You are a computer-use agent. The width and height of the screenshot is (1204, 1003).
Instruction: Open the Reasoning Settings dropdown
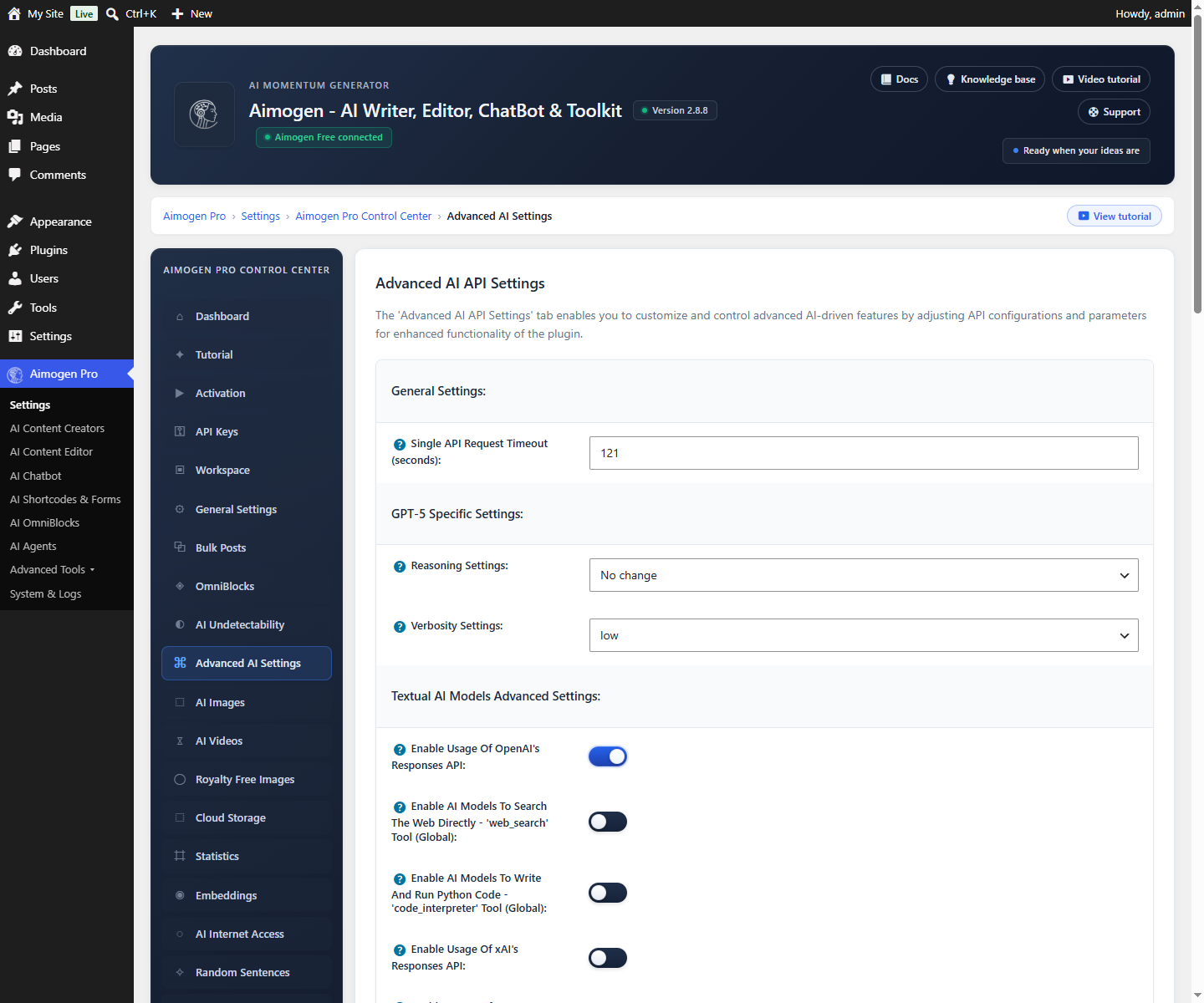coord(864,575)
